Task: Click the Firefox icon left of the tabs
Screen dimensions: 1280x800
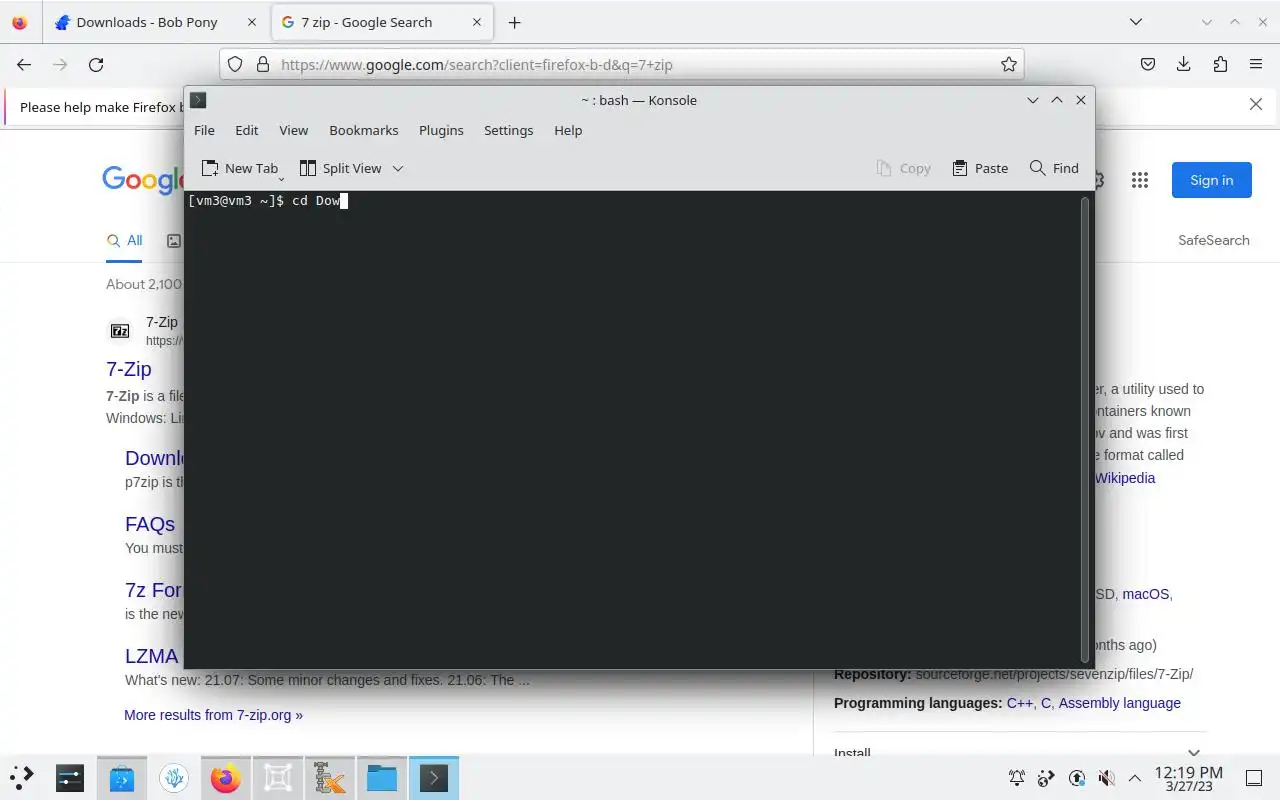Action: click(x=19, y=22)
